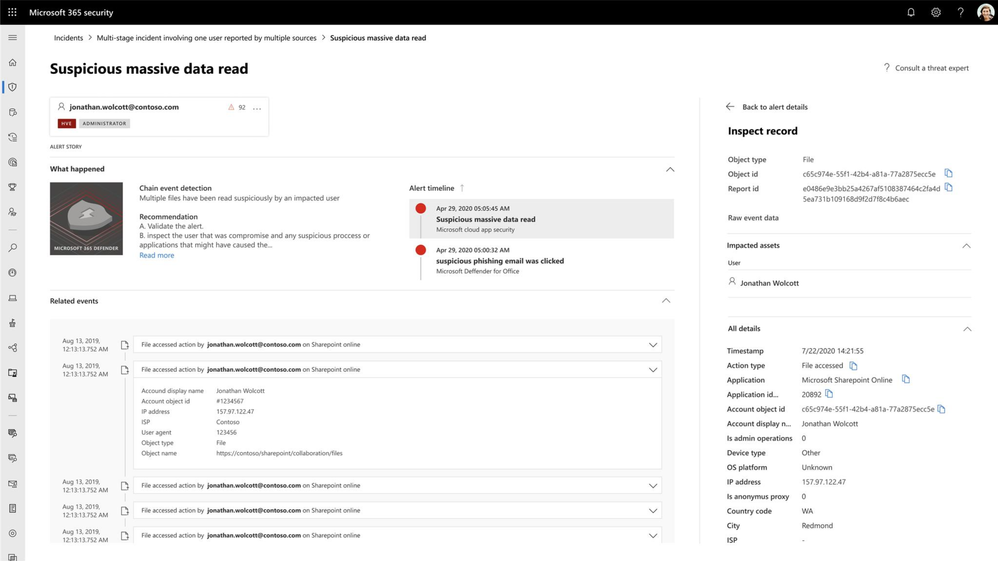Viewport: 998px width, 561px height.
Task: Go to Incidents breadcrumb
Action: [68, 38]
